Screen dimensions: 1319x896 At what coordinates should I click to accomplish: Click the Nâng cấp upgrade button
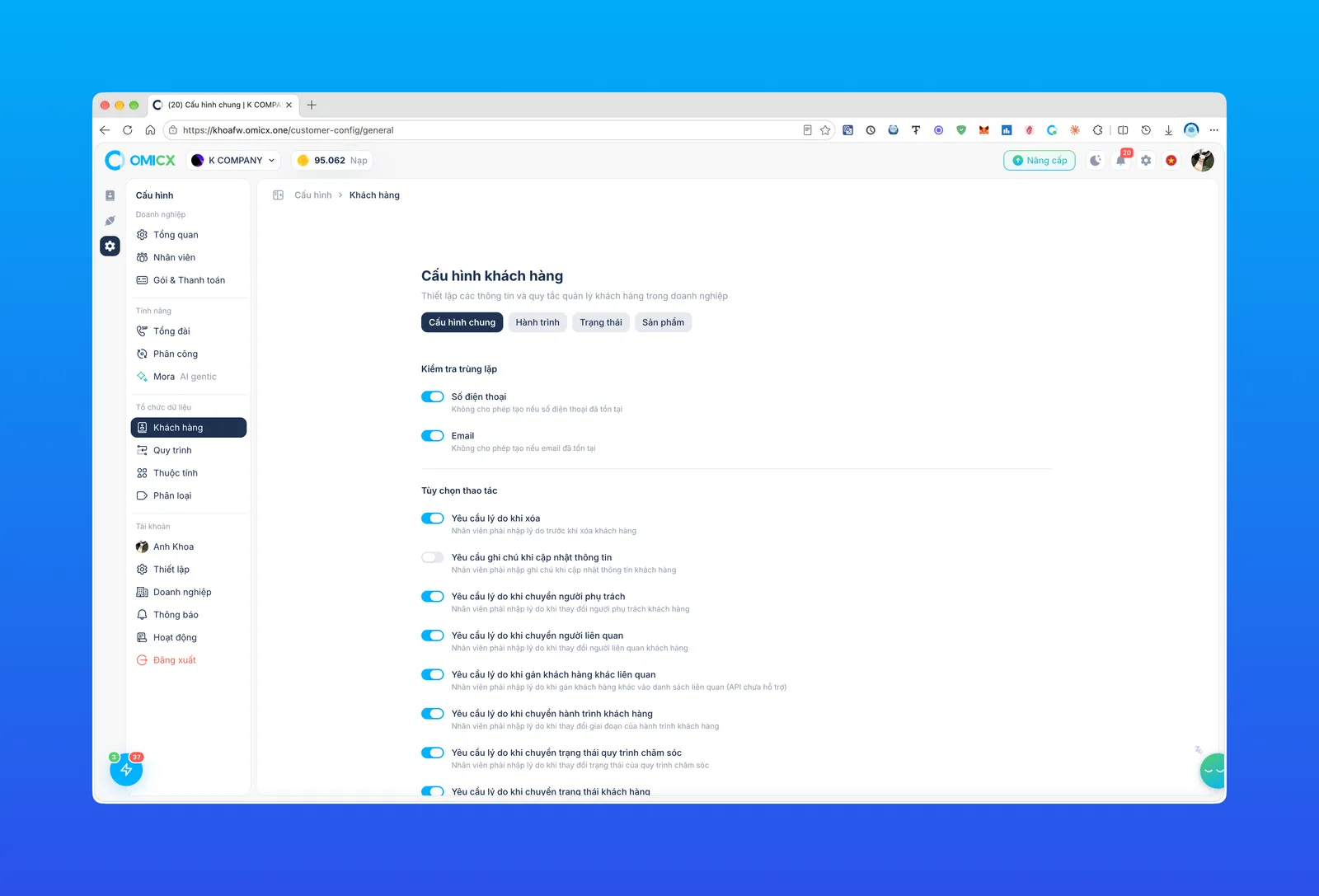click(x=1040, y=161)
